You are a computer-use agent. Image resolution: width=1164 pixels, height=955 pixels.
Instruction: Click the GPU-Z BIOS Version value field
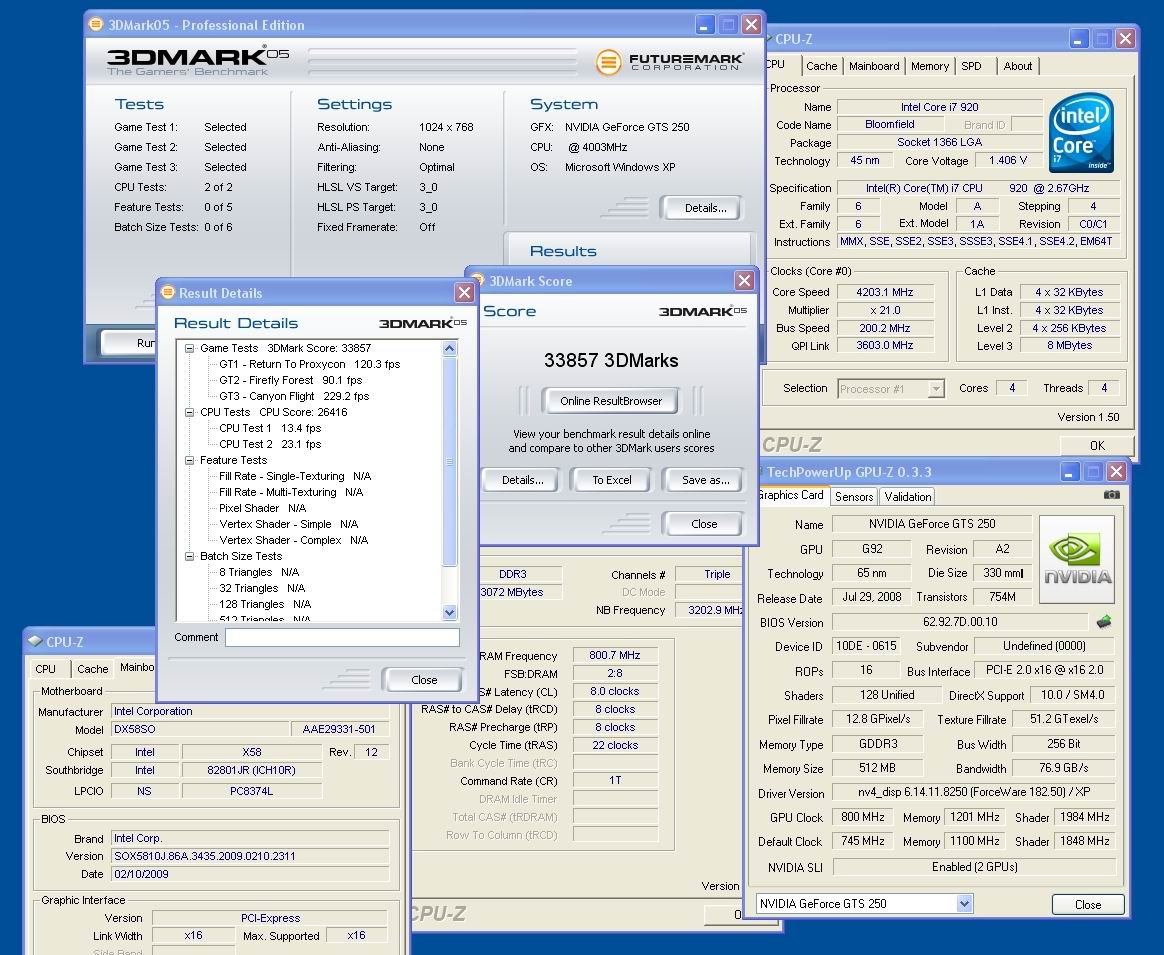point(961,622)
